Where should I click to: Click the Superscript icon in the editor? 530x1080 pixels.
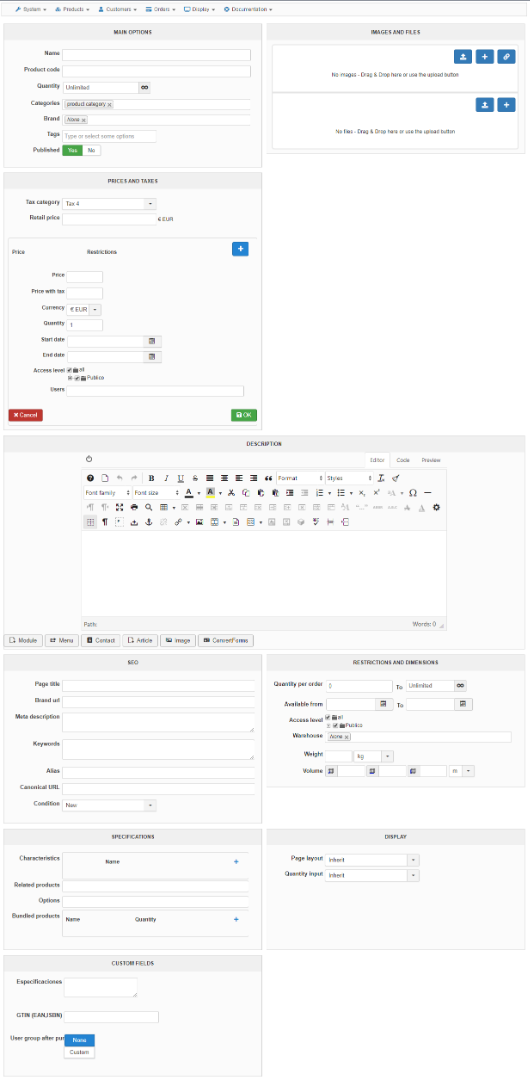click(376, 493)
